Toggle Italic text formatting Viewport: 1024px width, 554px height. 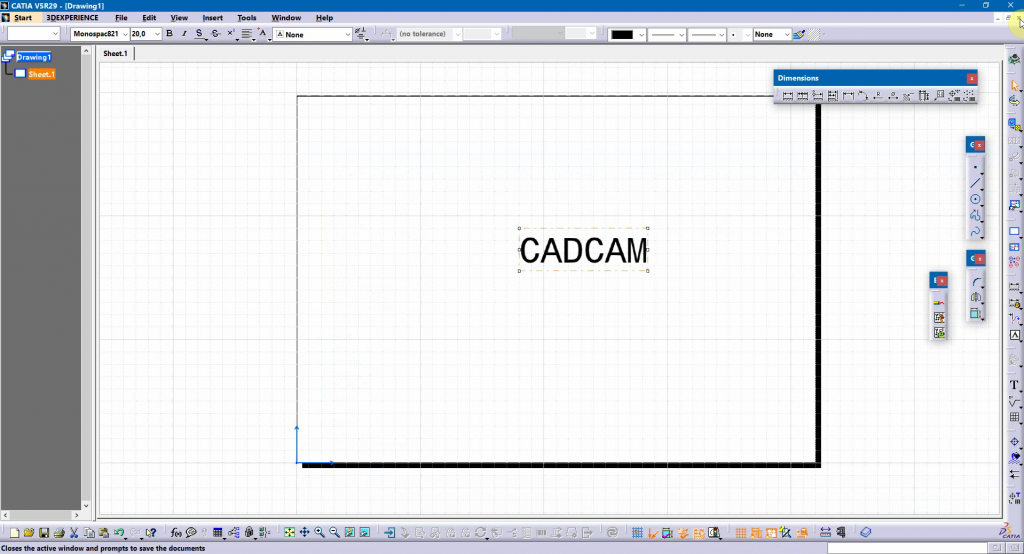184,34
